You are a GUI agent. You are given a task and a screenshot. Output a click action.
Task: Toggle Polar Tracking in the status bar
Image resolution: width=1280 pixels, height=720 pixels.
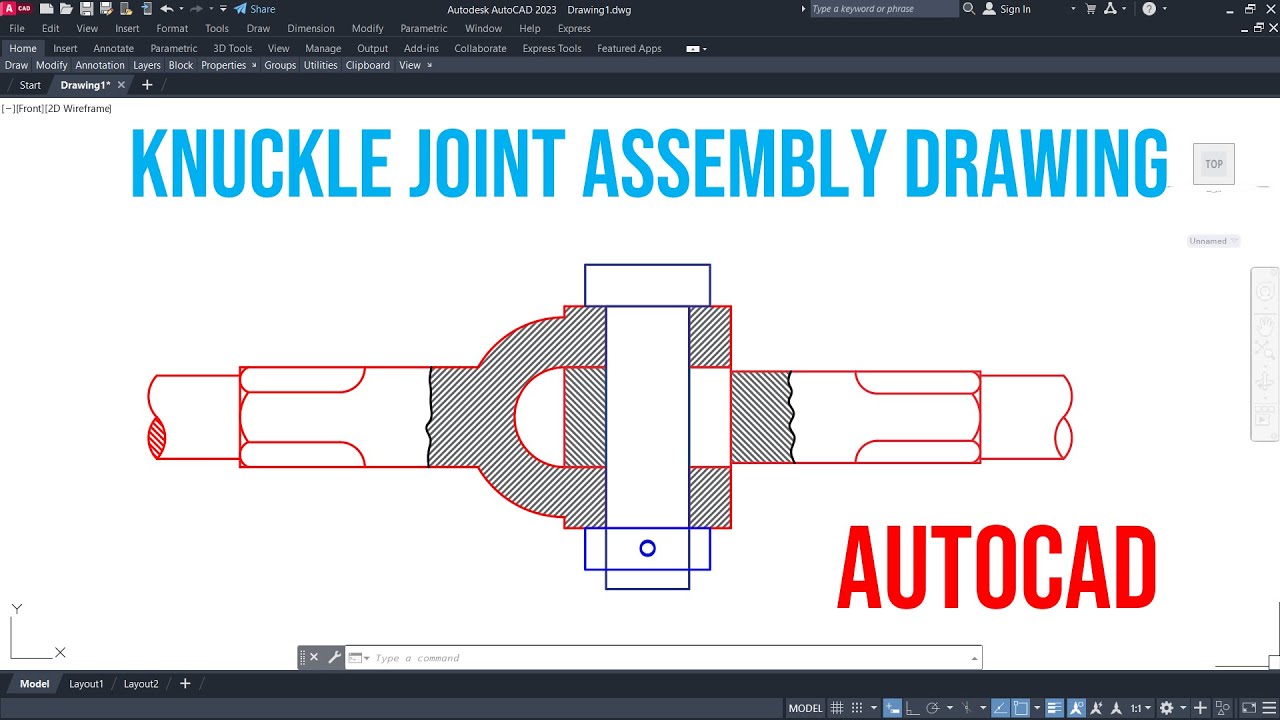932,708
